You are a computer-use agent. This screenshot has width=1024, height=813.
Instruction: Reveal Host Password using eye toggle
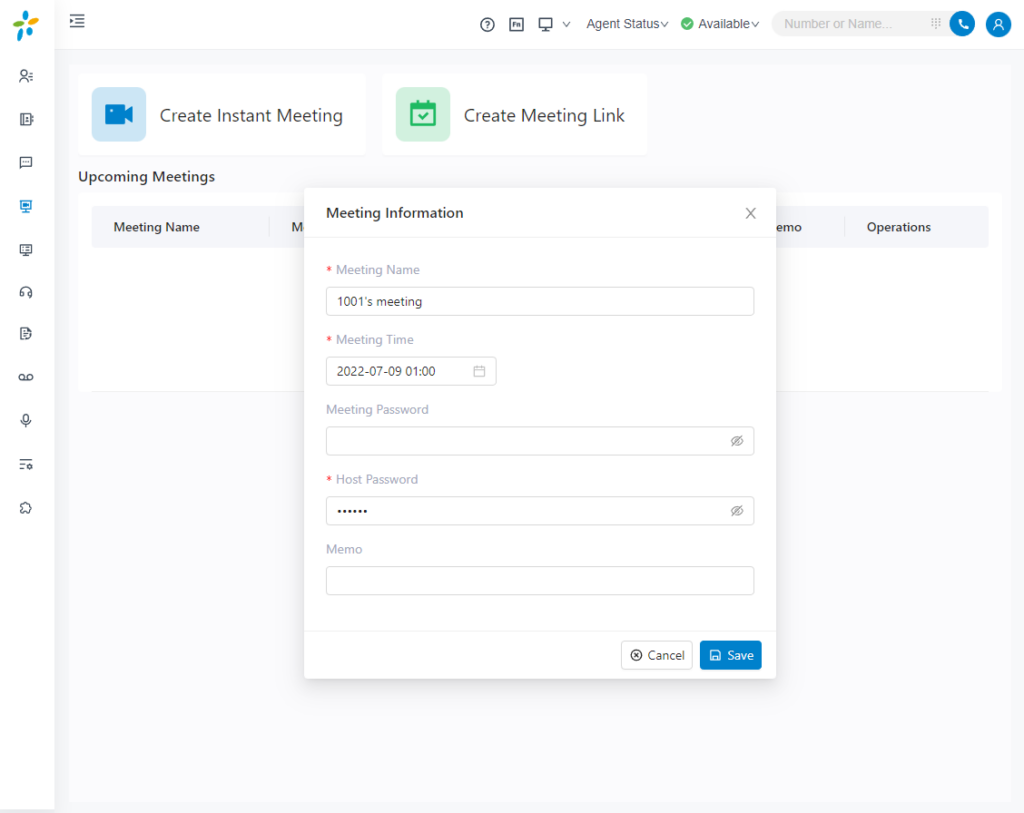click(x=737, y=511)
